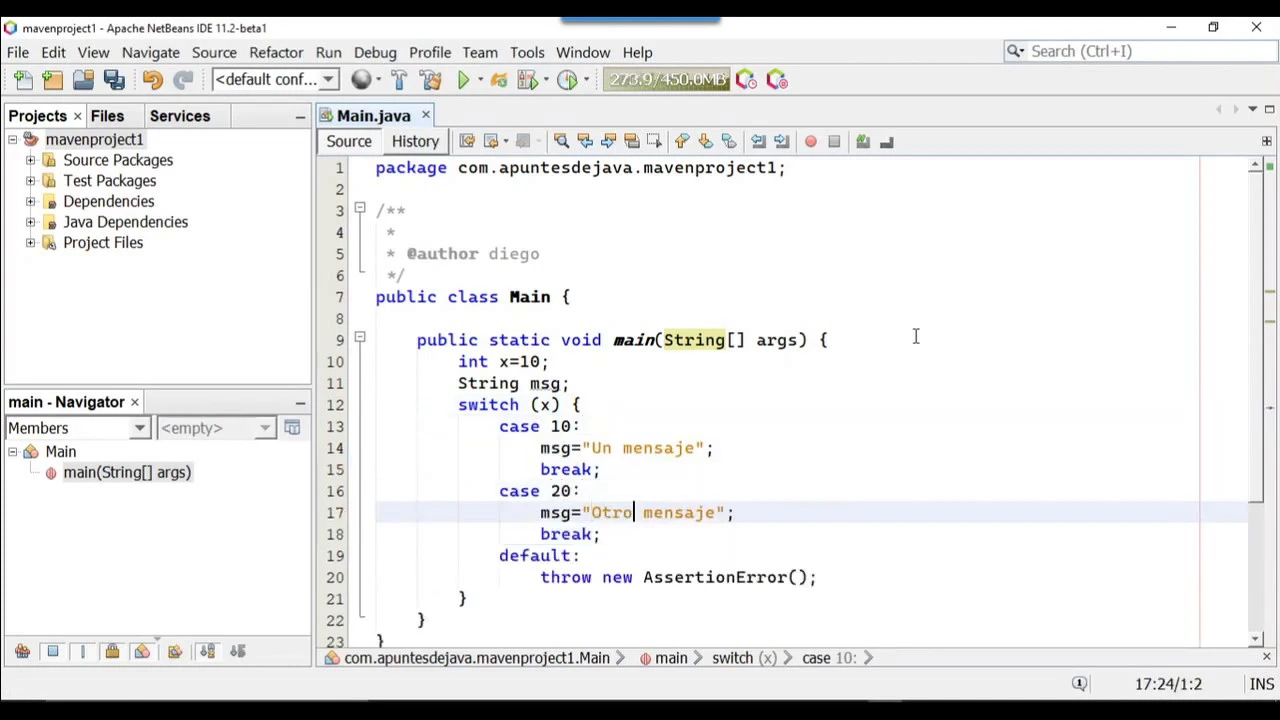The height and width of the screenshot is (720, 1280).
Task: Toggle Show Non-Public Members lock filter
Action: pyautogui.click(x=112, y=652)
